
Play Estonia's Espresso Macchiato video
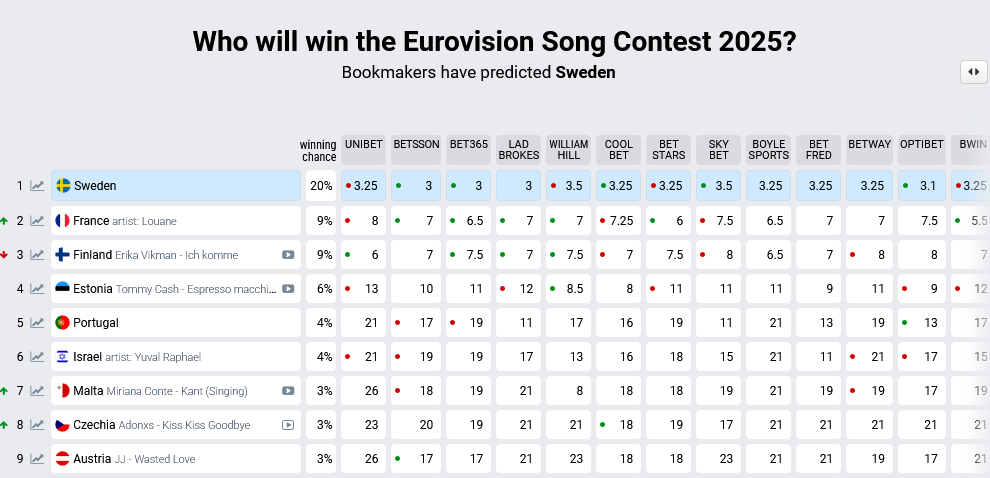pos(288,289)
